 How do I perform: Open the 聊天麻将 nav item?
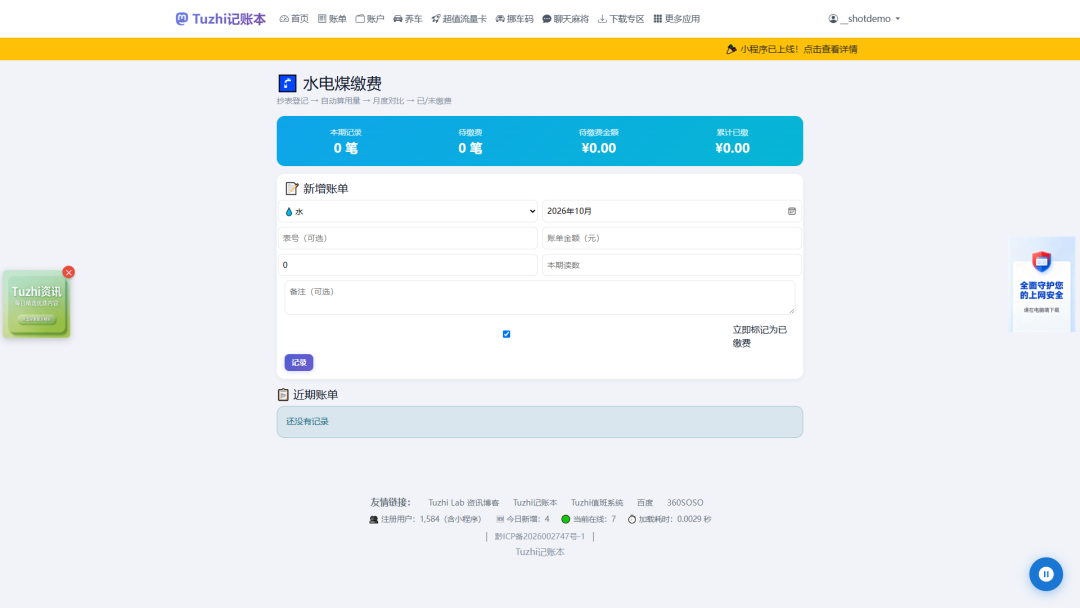(x=565, y=19)
